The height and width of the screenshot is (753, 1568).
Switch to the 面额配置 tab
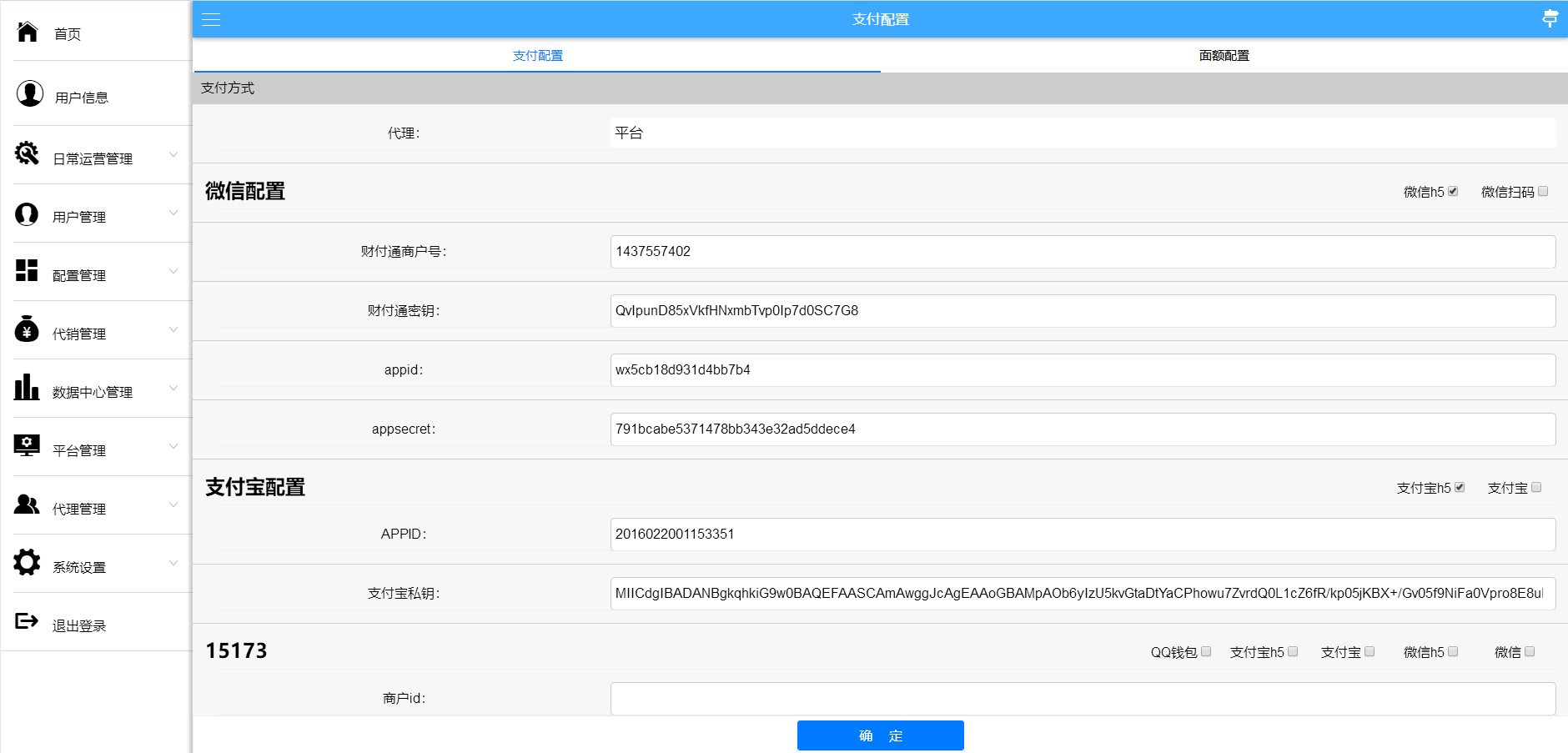pos(1224,55)
